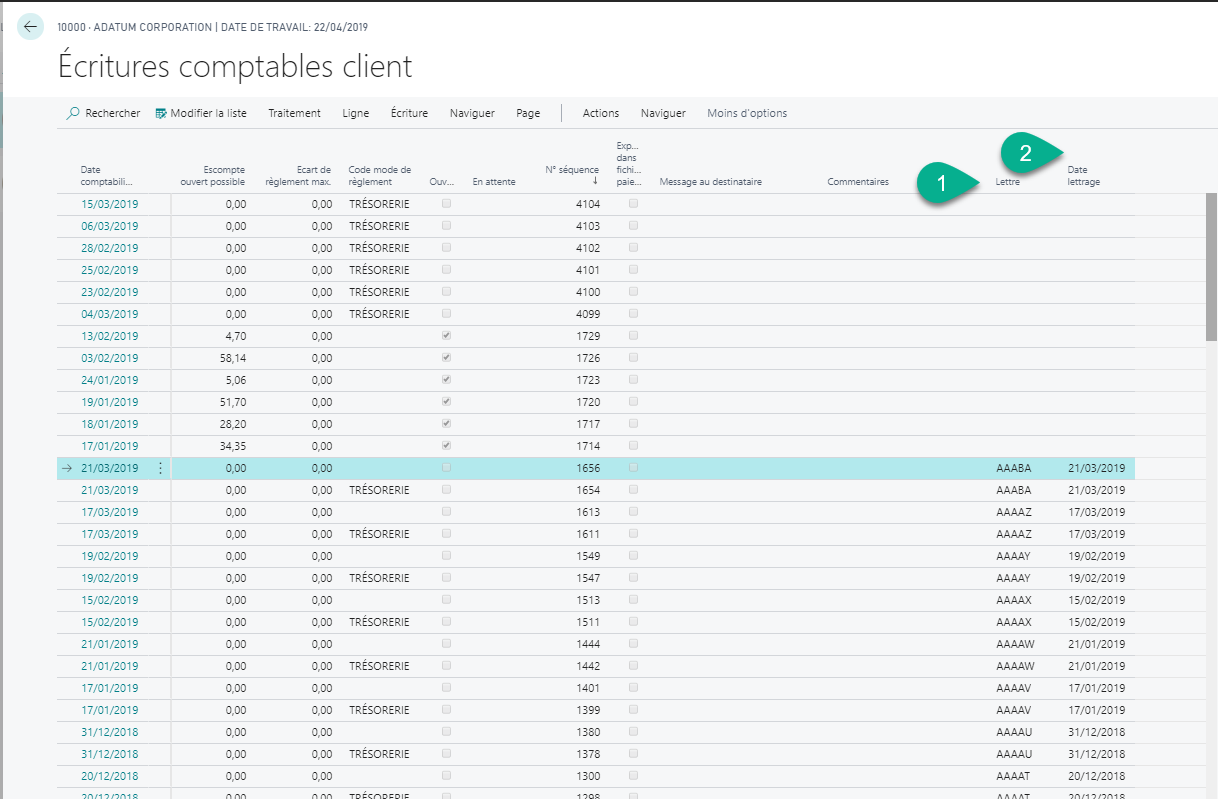Click sort arrow in N° séquence header

[x=596, y=181]
